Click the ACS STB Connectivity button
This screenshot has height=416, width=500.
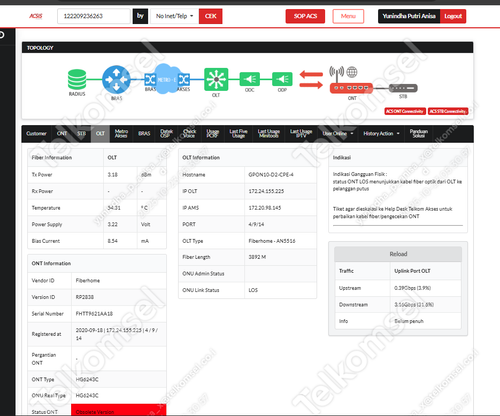coord(448,111)
